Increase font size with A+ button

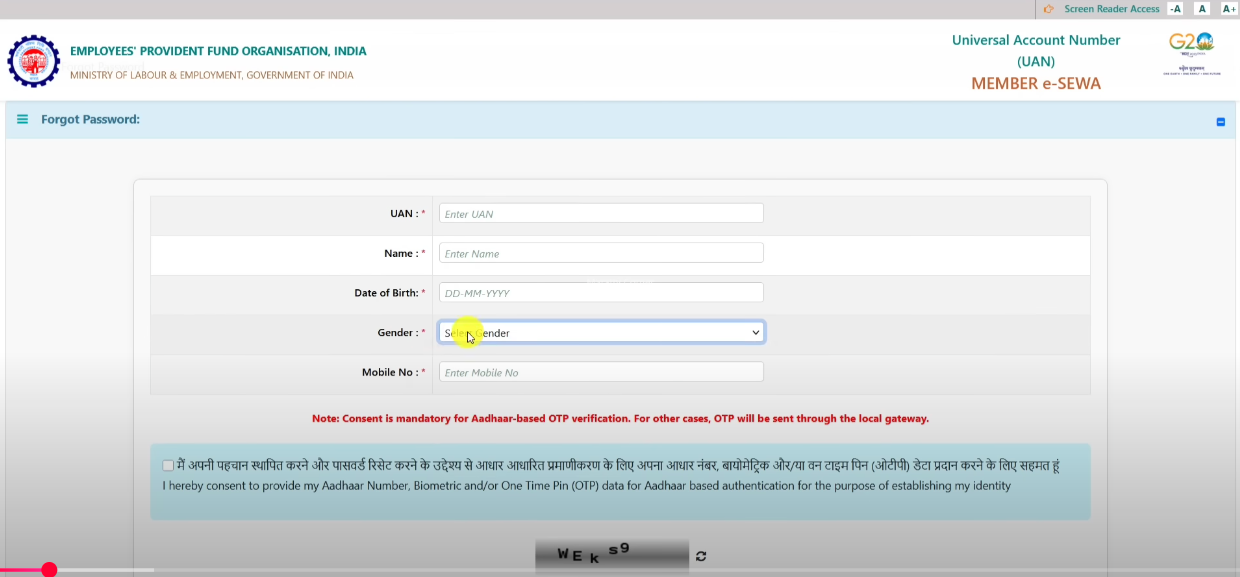(x=1229, y=9)
